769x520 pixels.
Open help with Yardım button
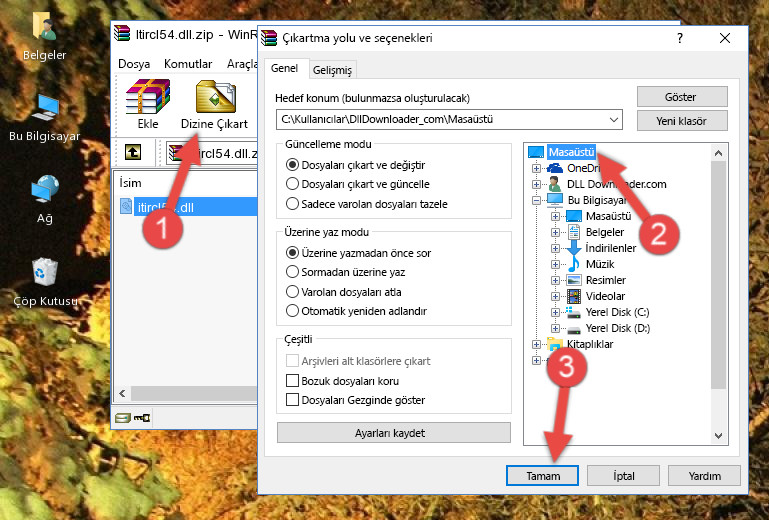tap(704, 476)
